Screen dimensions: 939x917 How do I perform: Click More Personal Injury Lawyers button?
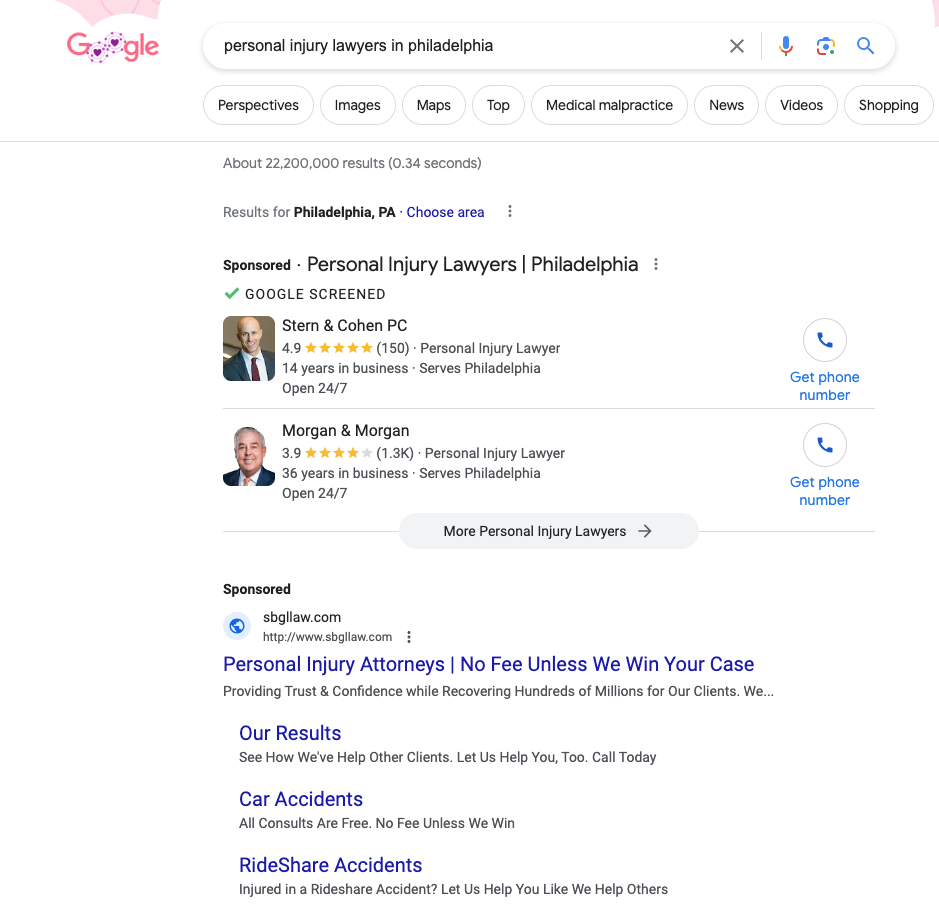548,531
